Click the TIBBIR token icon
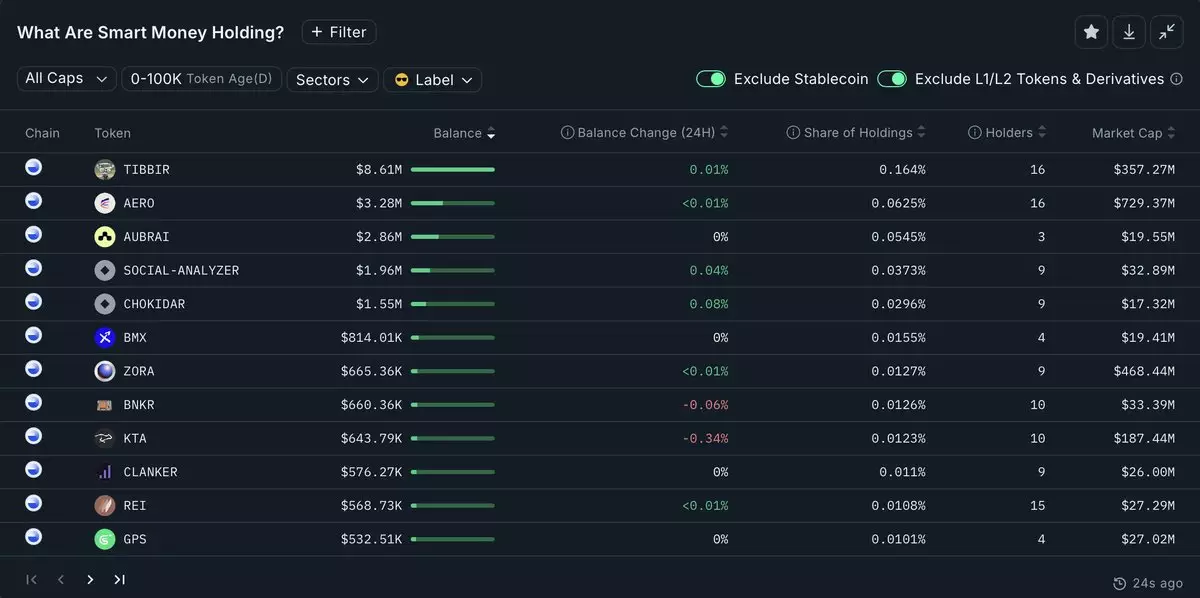Screen dimensions: 1200x598 coord(105,170)
